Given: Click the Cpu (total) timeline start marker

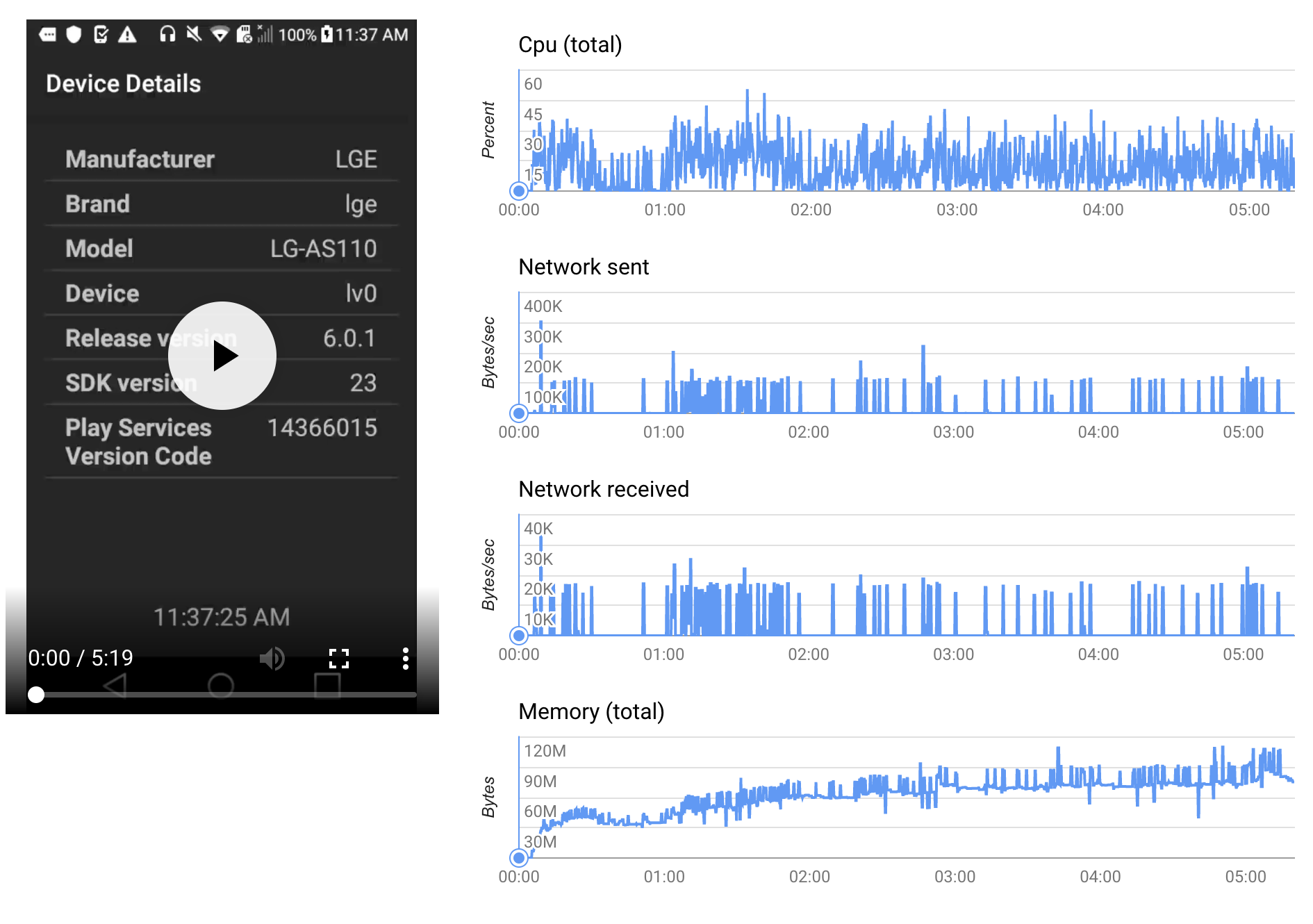Looking at the screenshot, I should click(519, 190).
